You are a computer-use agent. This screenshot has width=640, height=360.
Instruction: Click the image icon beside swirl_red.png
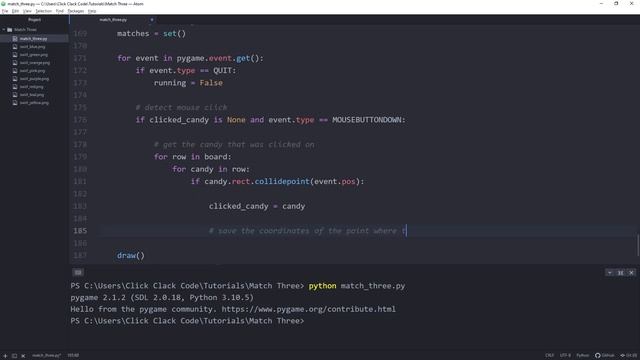tap(15, 87)
